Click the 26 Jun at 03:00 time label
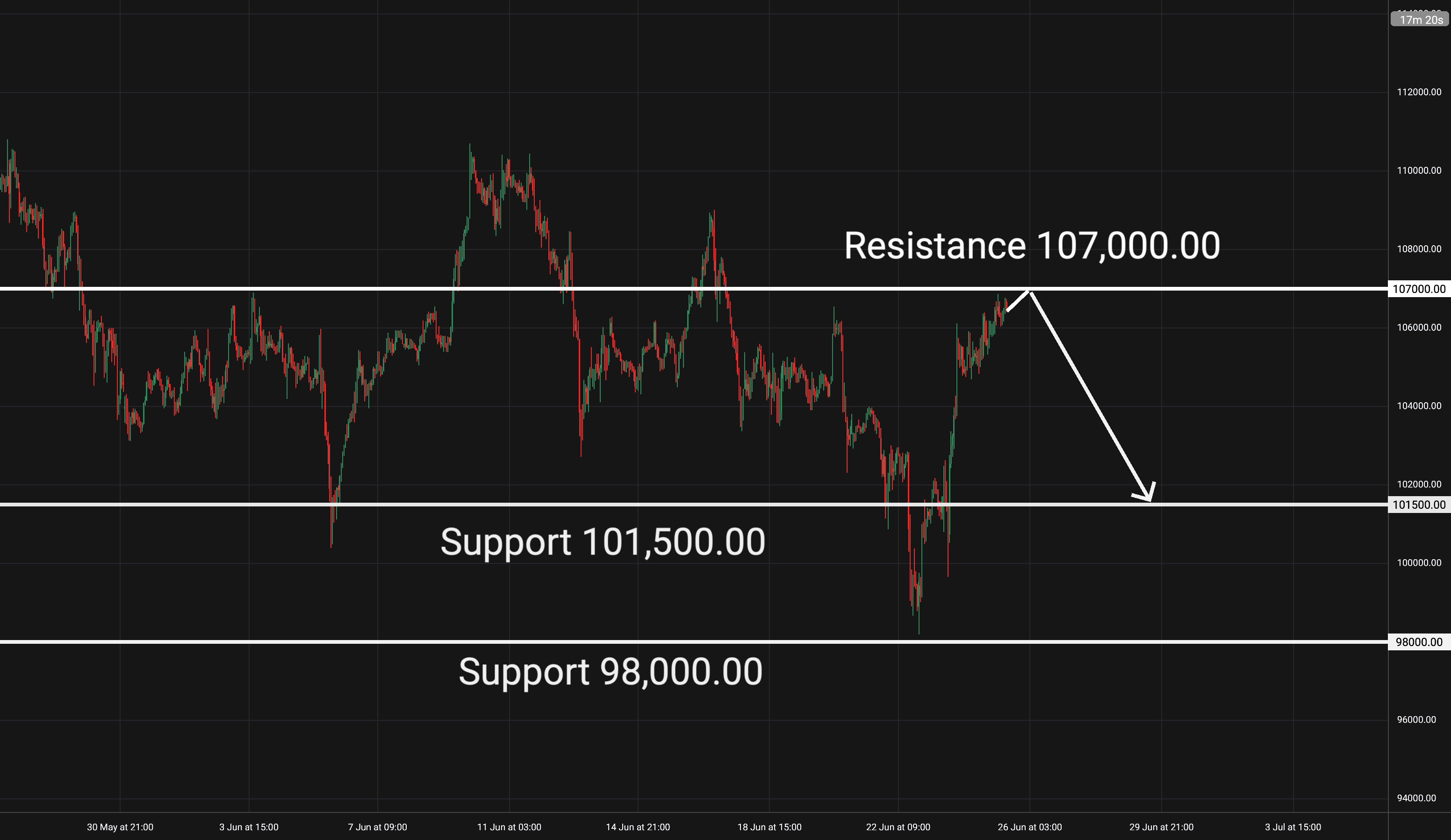Image resolution: width=1451 pixels, height=840 pixels. click(x=1029, y=827)
